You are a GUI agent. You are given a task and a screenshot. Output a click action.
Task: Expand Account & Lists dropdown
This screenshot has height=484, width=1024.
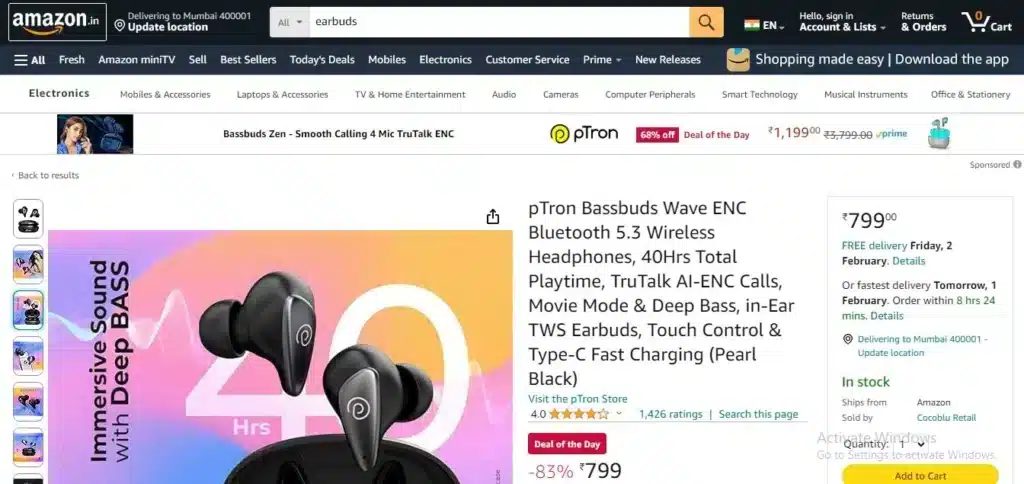click(x=842, y=22)
